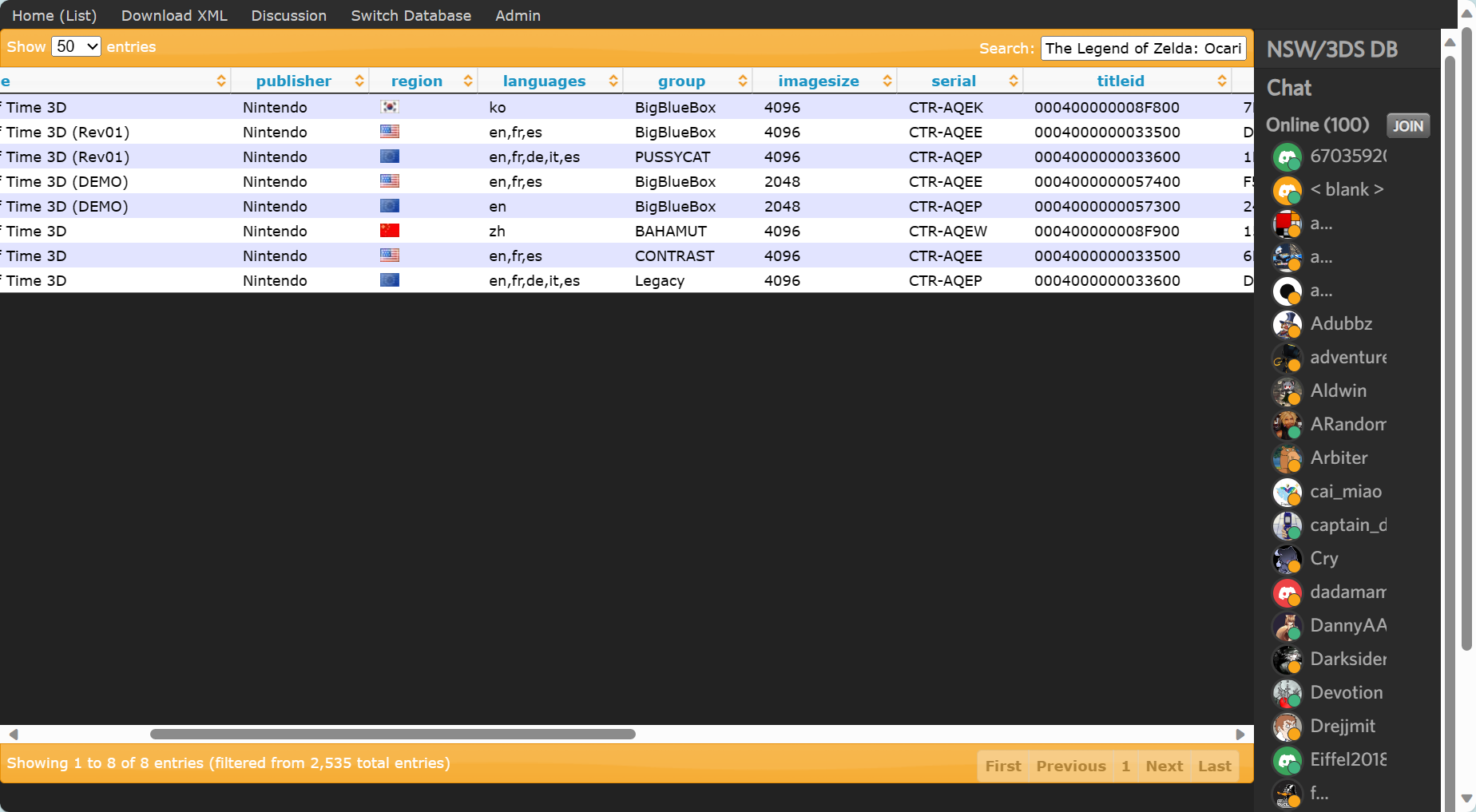Open the Admin menu item
The width and height of the screenshot is (1476, 812).
518,15
